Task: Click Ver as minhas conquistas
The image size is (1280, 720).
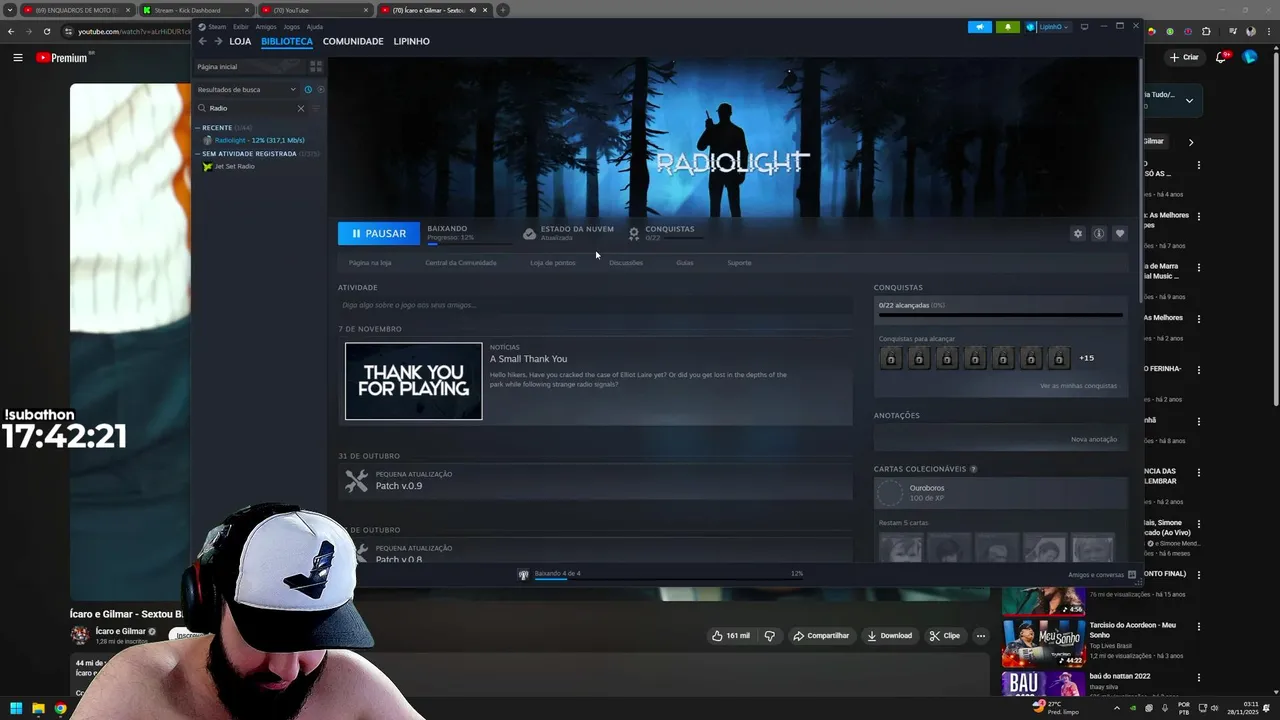Action: point(1078,386)
